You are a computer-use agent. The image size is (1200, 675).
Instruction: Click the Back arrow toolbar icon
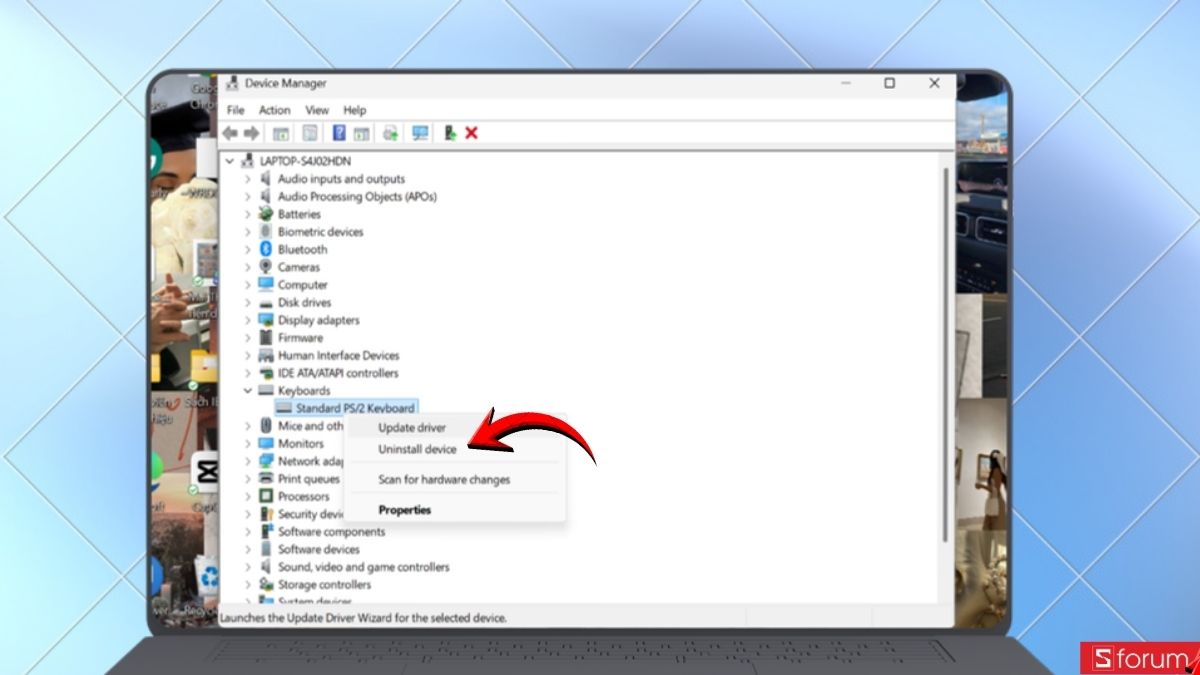point(230,133)
